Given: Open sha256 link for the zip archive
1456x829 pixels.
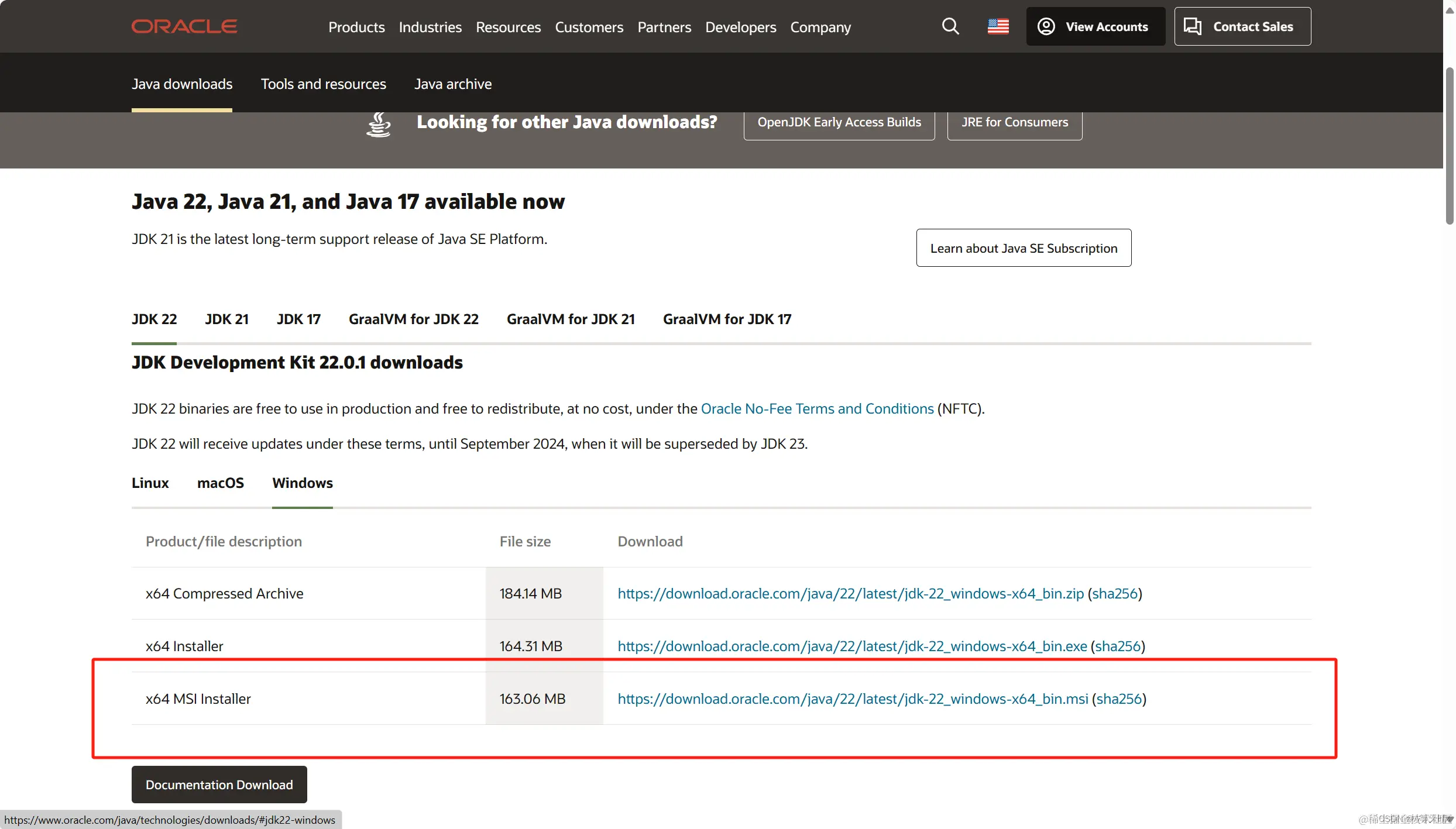Looking at the screenshot, I should (x=1115, y=593).
